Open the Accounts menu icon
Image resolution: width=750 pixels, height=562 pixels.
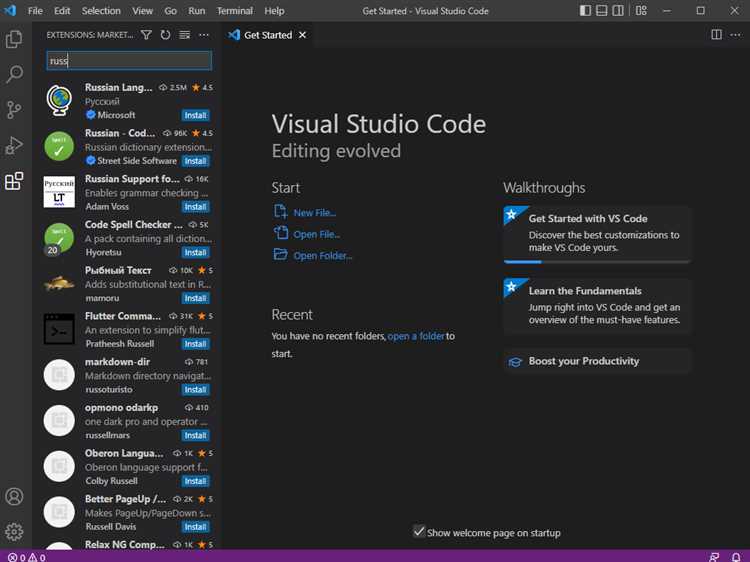14,496
